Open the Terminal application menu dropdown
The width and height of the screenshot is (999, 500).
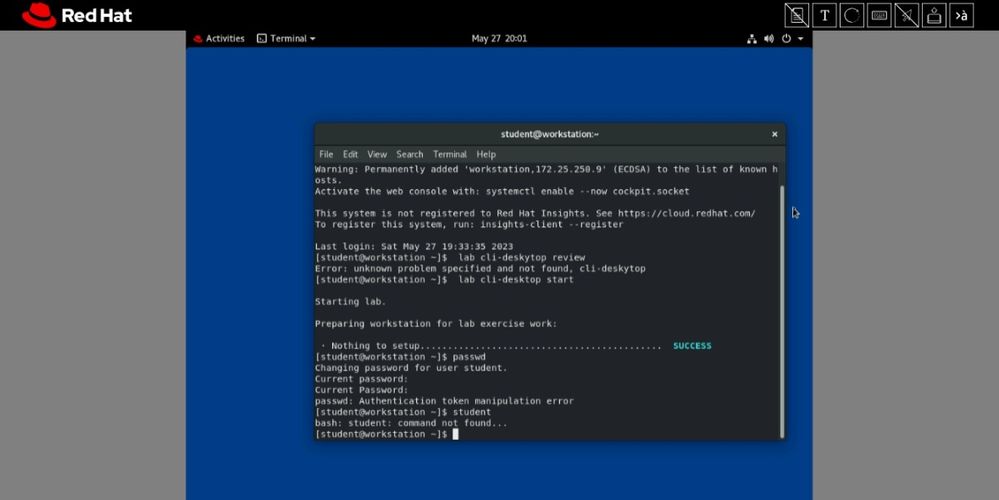click(x=286, y=39)
